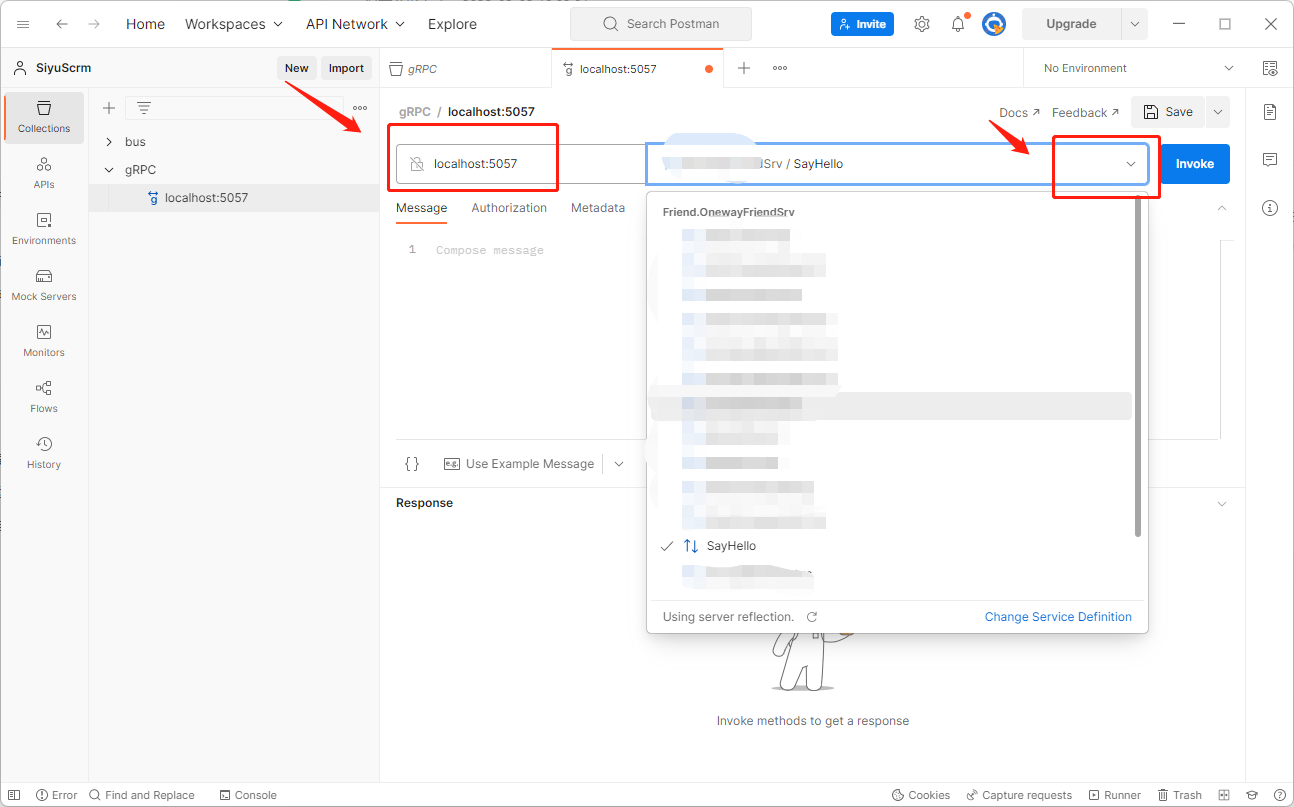Open the Bootcamp graduation cap icon
Image resolution: width=1294 pixels, height=807 pixels.
click(1251, 795)
